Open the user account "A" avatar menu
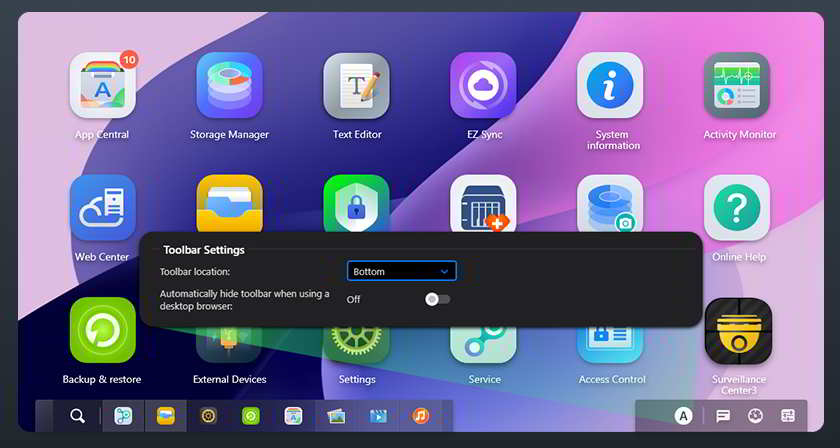Screen dimensions: 840x448 pos(683,416)
